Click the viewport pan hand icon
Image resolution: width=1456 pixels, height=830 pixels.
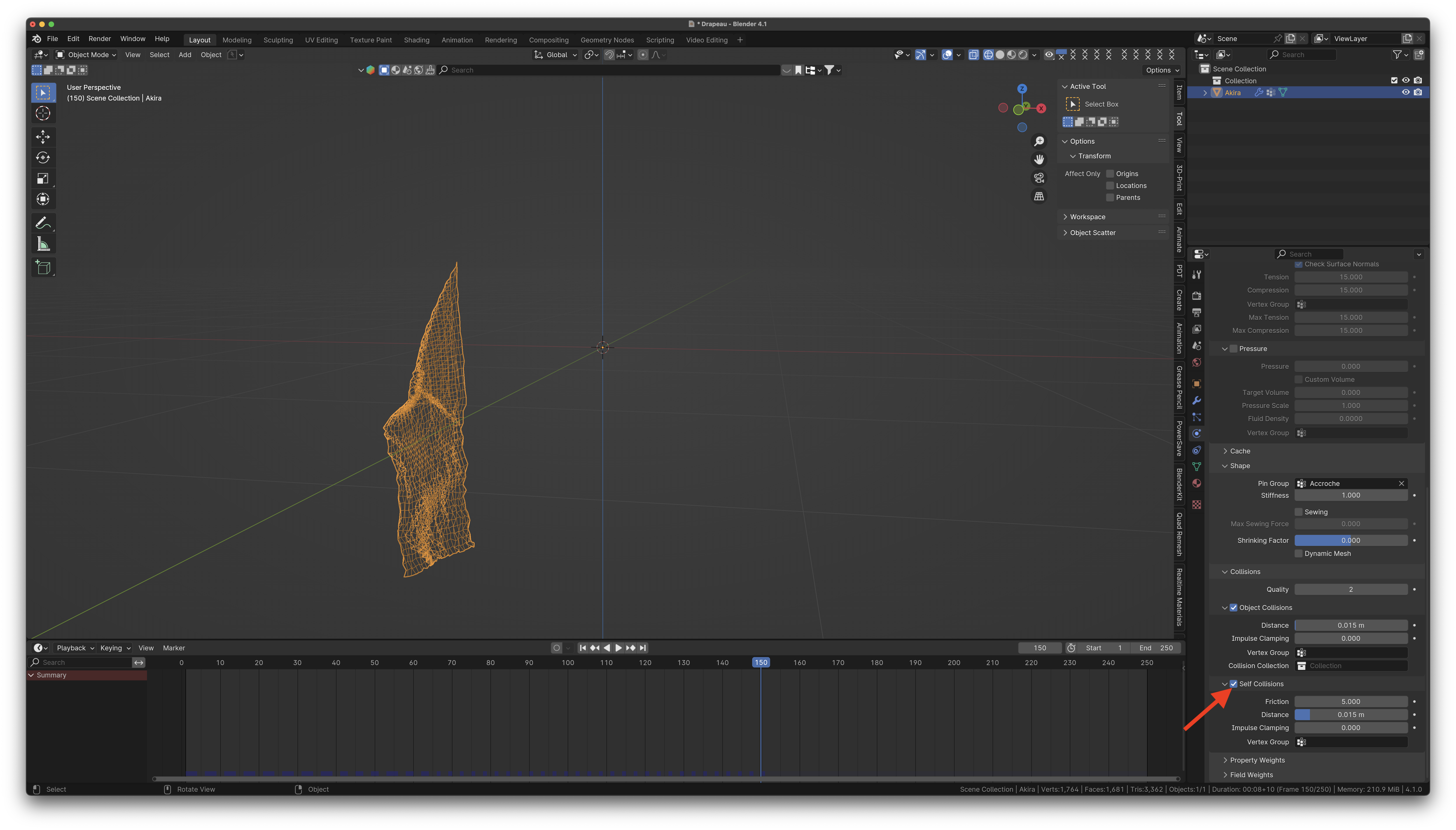1039,159
